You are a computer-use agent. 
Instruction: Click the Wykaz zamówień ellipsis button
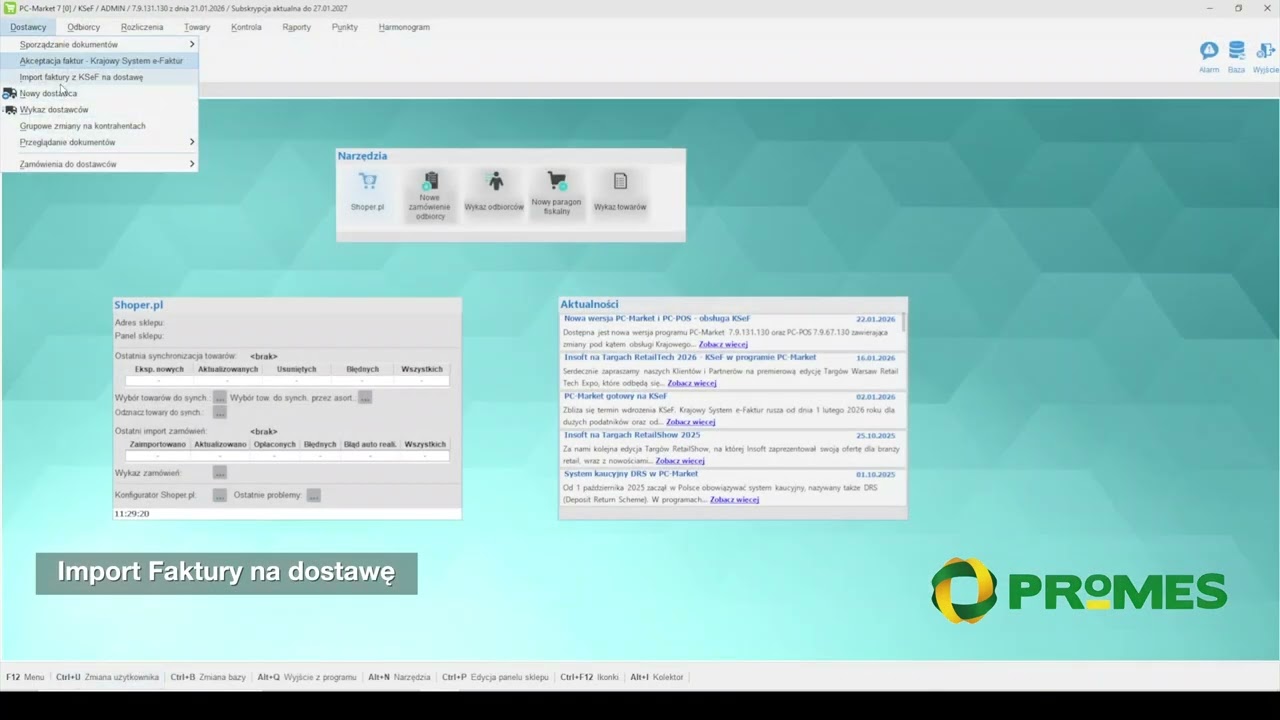tap(220, 473)
